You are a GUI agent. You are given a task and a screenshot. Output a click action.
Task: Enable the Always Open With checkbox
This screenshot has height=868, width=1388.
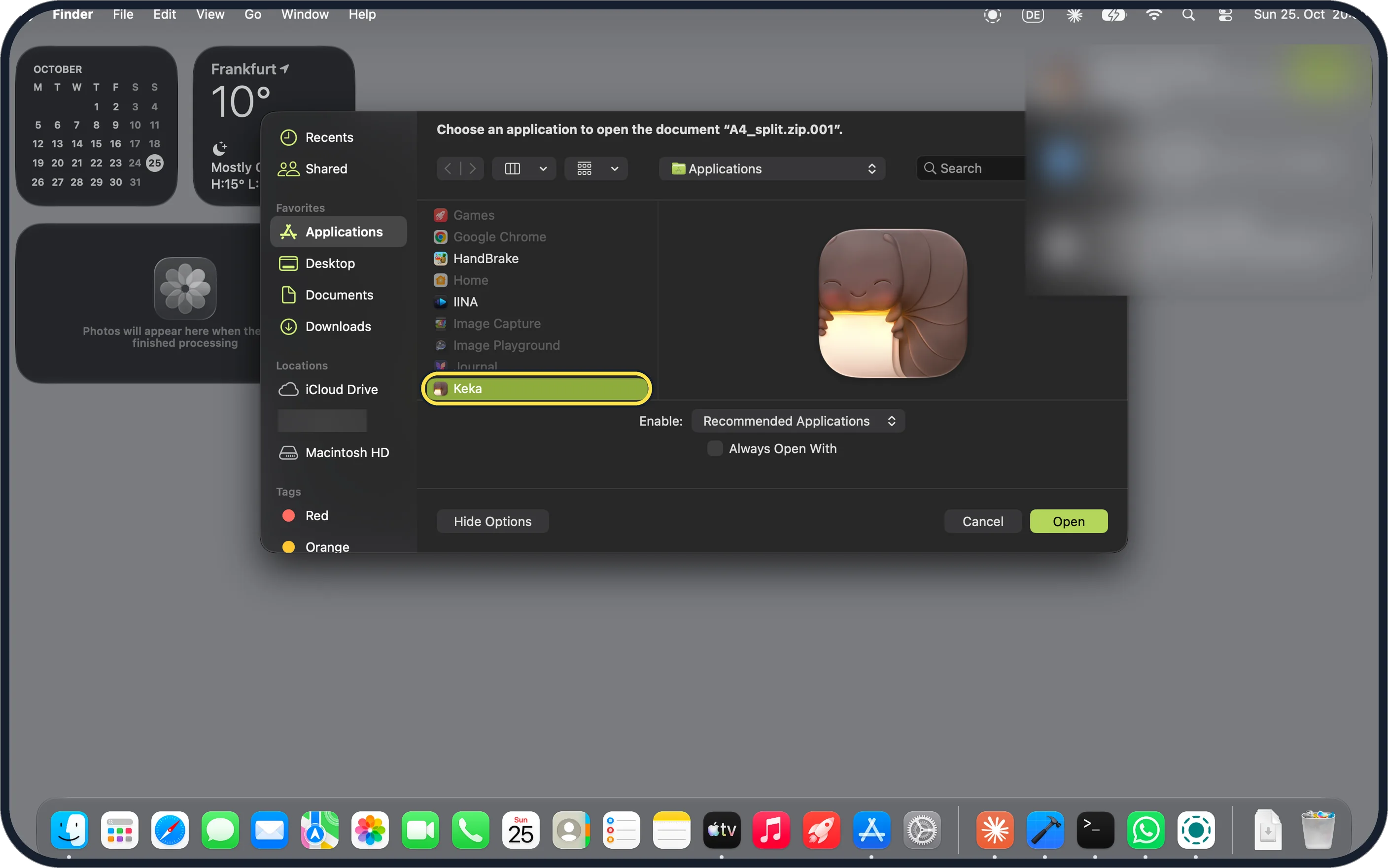715,449
